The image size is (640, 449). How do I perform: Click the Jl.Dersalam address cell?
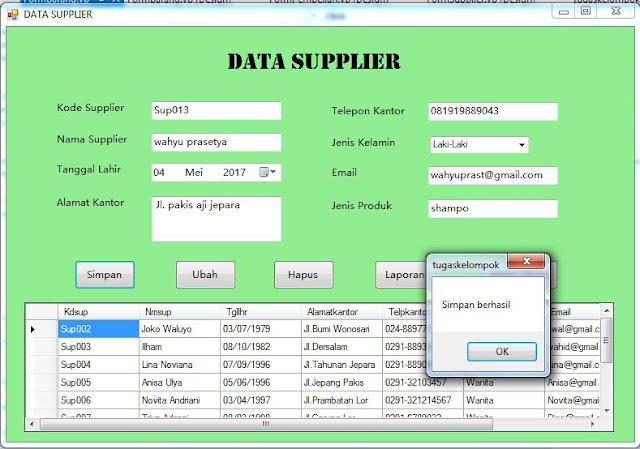point(342,347)
